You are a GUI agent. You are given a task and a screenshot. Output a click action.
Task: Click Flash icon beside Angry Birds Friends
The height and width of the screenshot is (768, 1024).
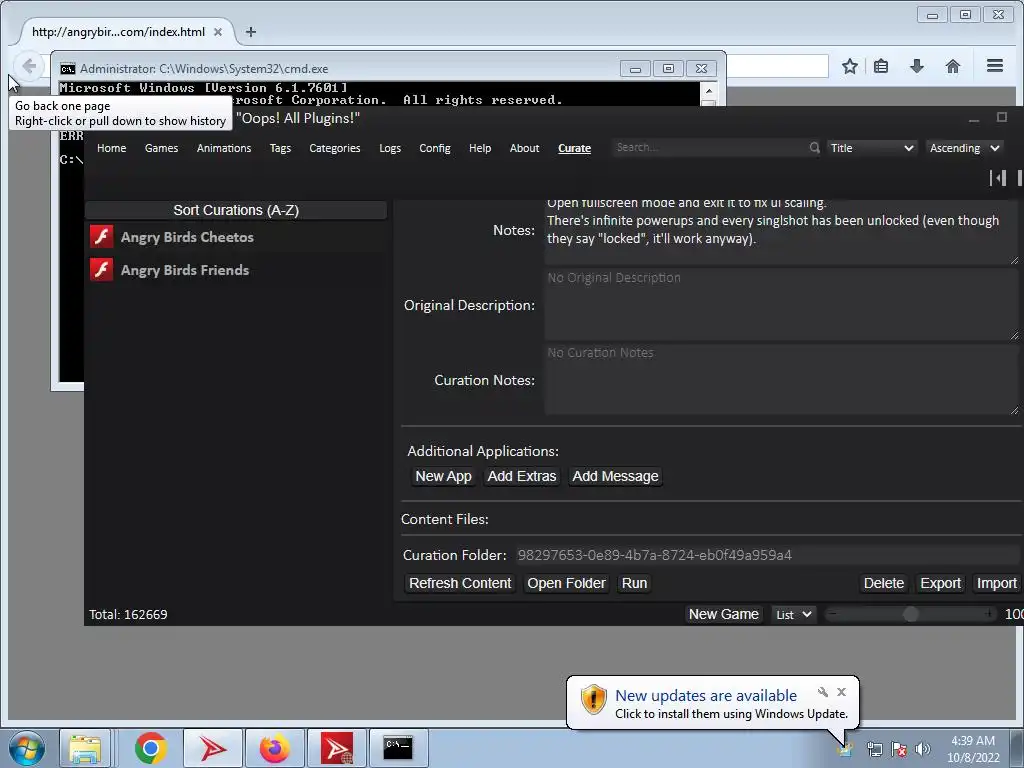coord(102,269)
